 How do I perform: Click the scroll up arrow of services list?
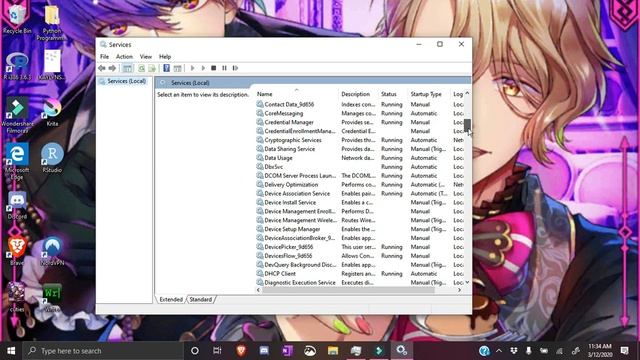coord(467,93)
